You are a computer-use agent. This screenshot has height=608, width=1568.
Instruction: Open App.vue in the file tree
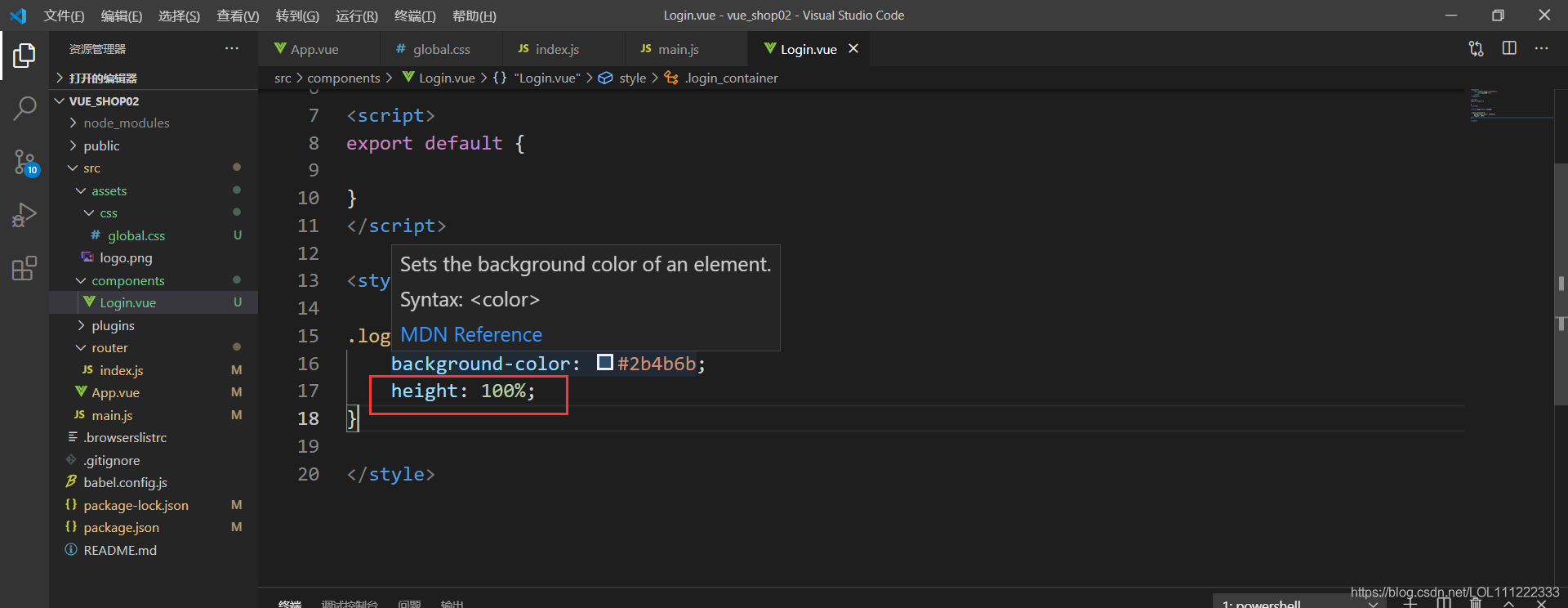coord(154,392)
